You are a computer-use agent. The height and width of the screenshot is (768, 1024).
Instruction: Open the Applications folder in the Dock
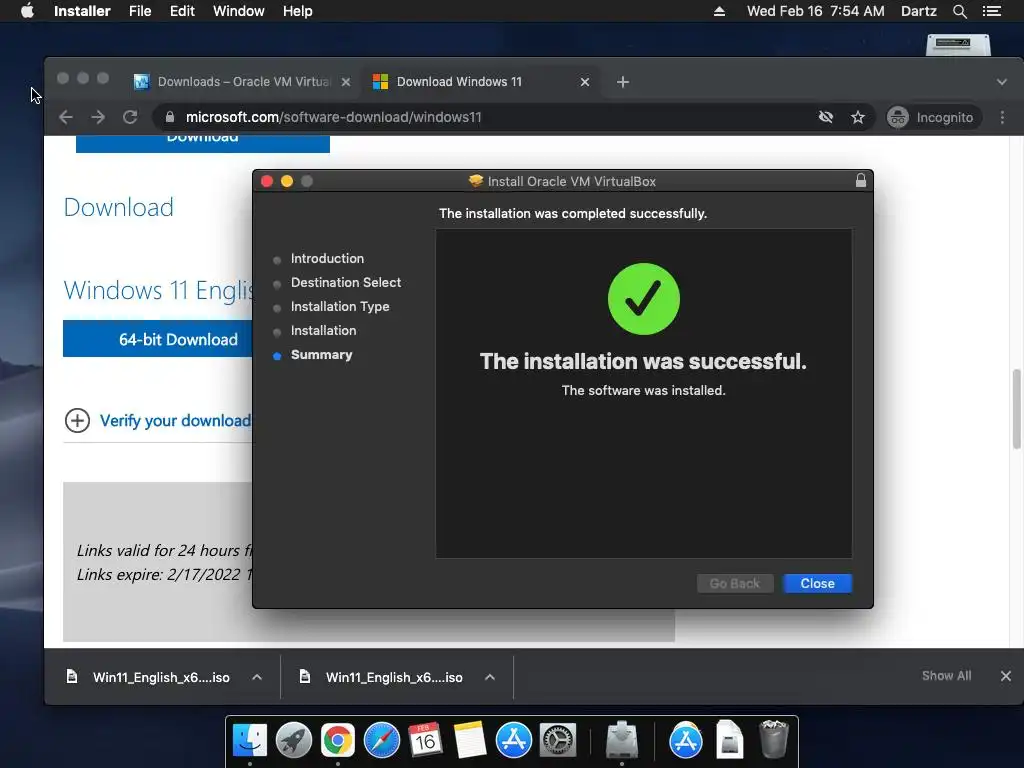[685, 740]
